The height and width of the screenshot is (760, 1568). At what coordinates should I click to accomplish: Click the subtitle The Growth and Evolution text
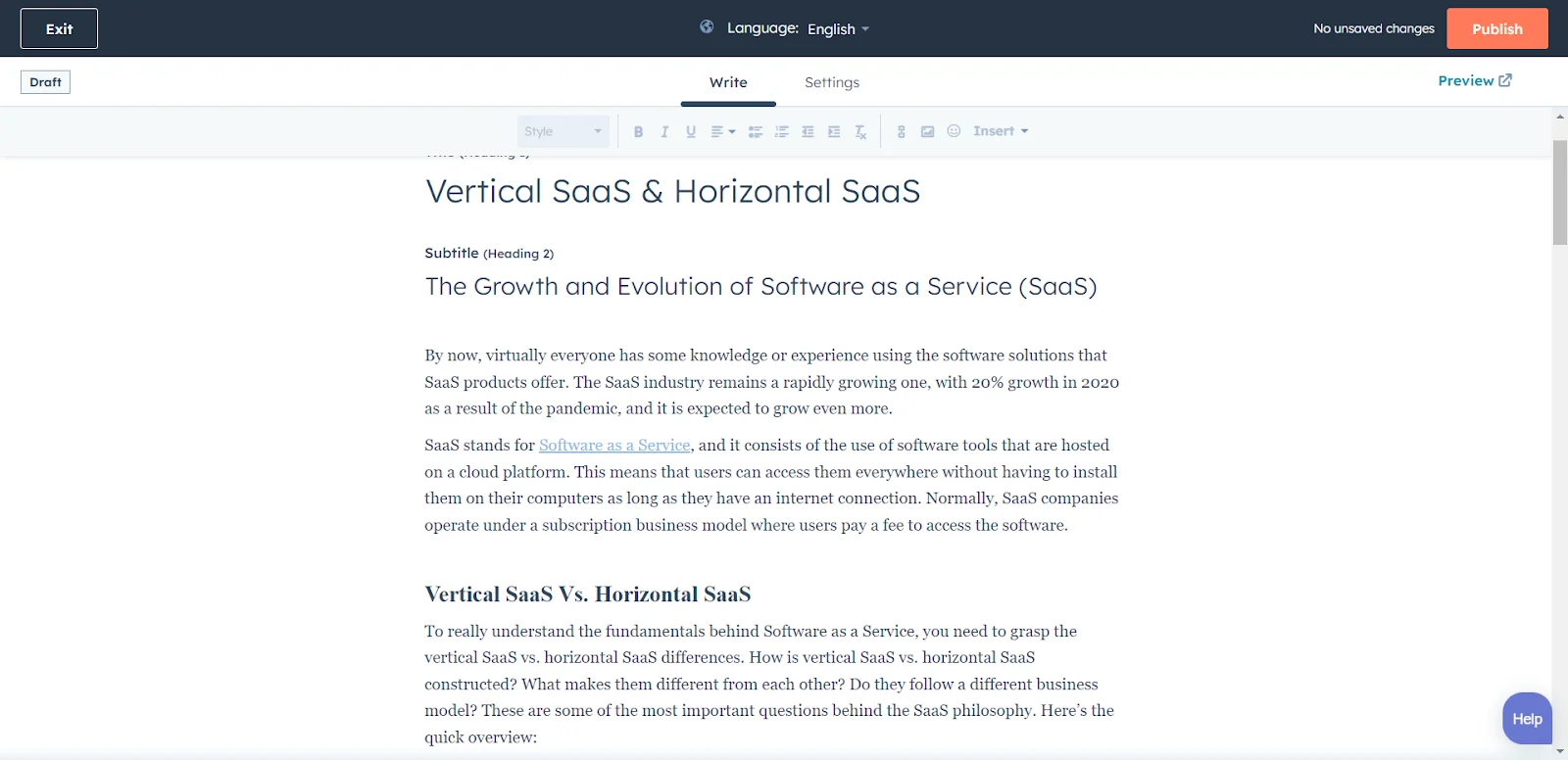pyautogui.click(x=760, y=286)
